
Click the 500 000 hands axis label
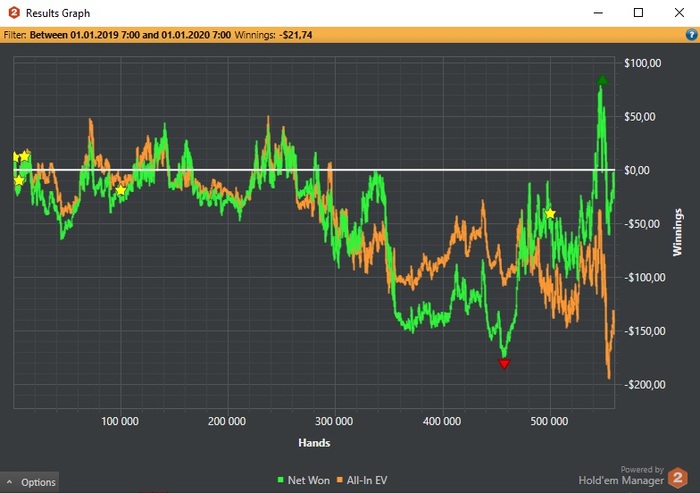549,421
